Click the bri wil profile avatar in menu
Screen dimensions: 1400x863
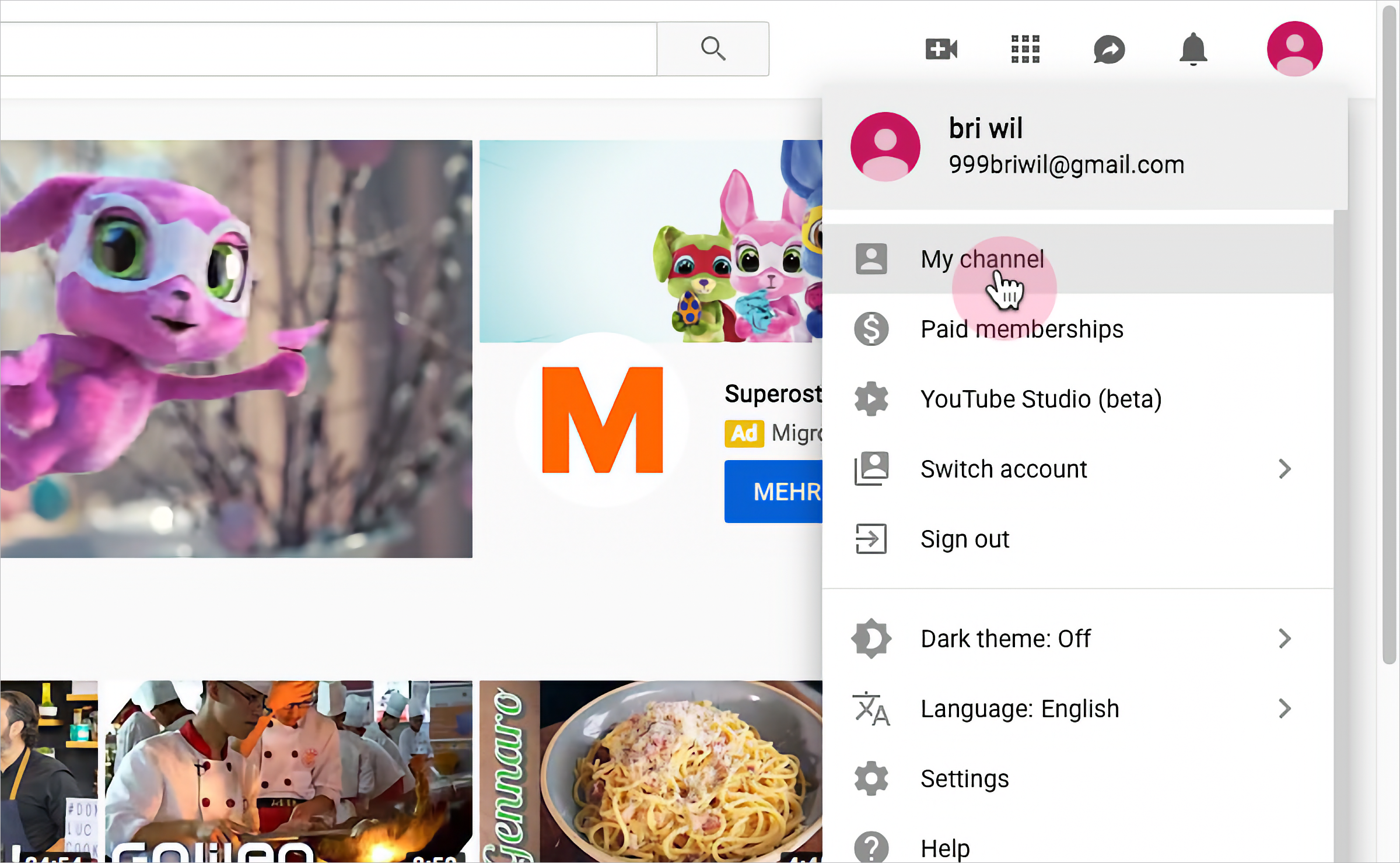point(885,146)
